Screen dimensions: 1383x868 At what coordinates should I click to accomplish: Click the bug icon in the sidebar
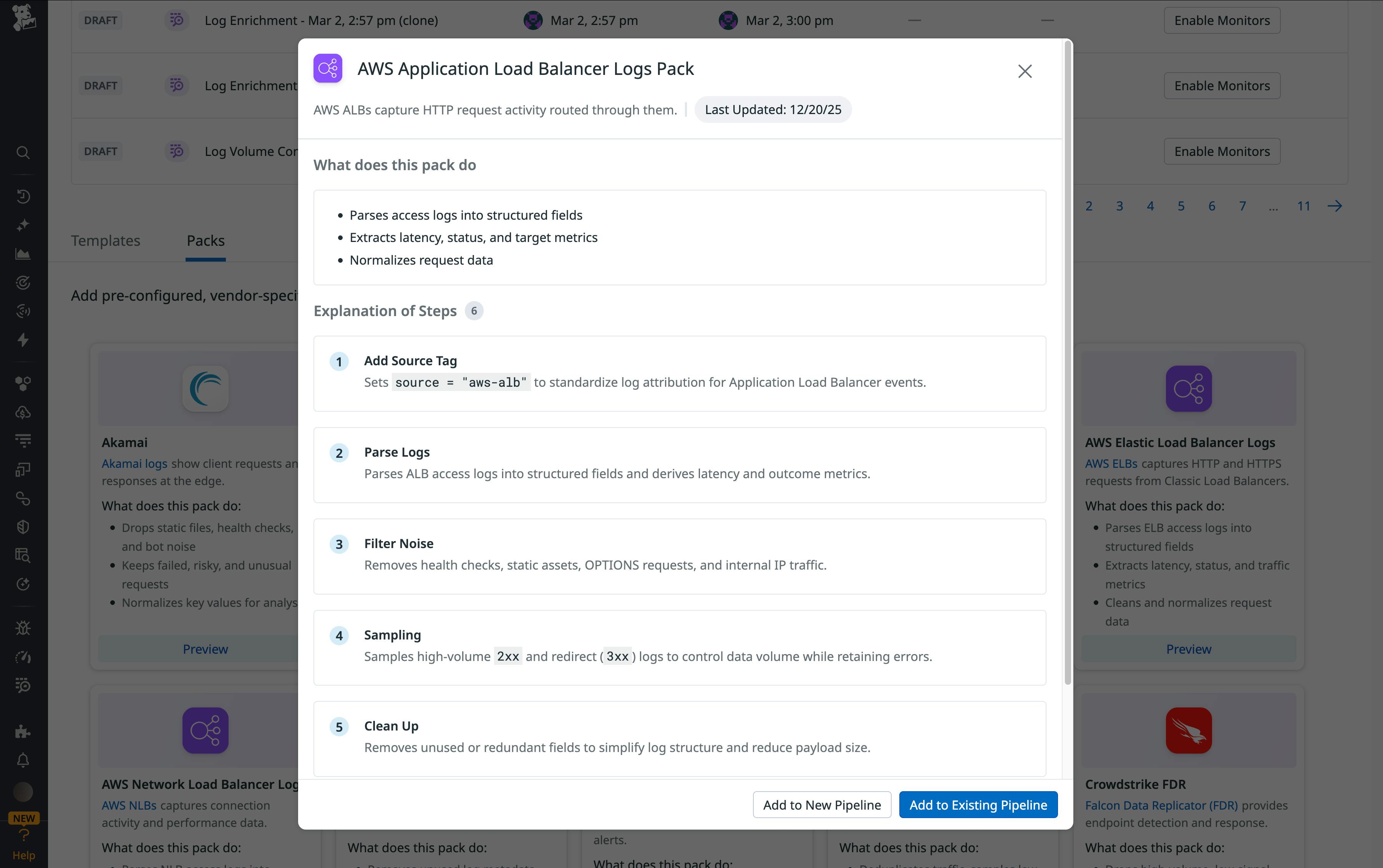23,628
